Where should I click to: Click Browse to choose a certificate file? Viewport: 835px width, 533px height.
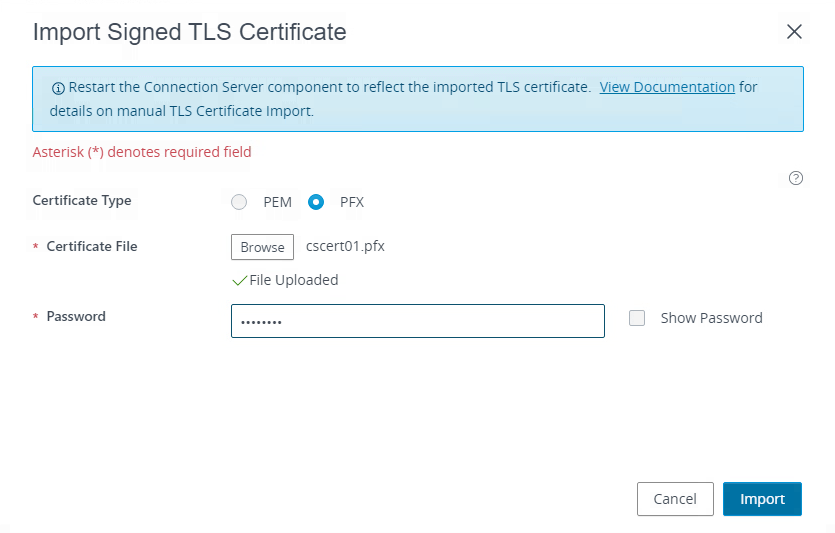(x=263, y=247)
